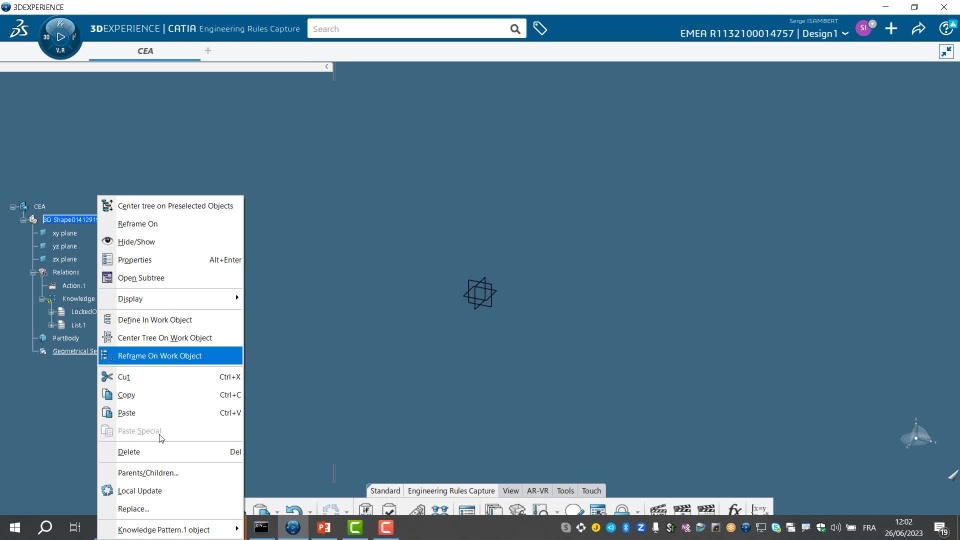Click the first clapperboard icon in action bar

point(658,509)
